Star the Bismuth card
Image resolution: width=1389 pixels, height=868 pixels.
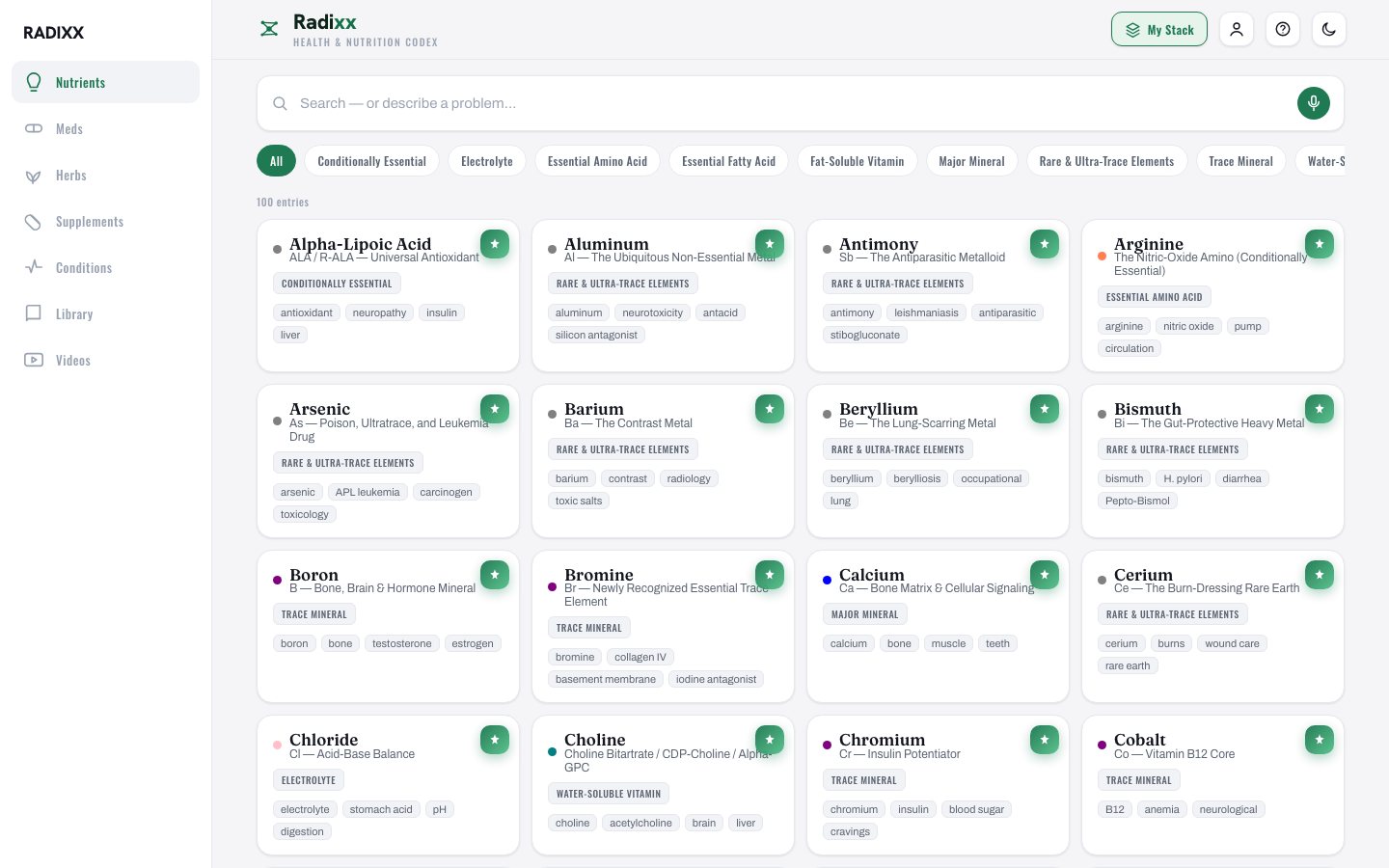click(1320, 409)
